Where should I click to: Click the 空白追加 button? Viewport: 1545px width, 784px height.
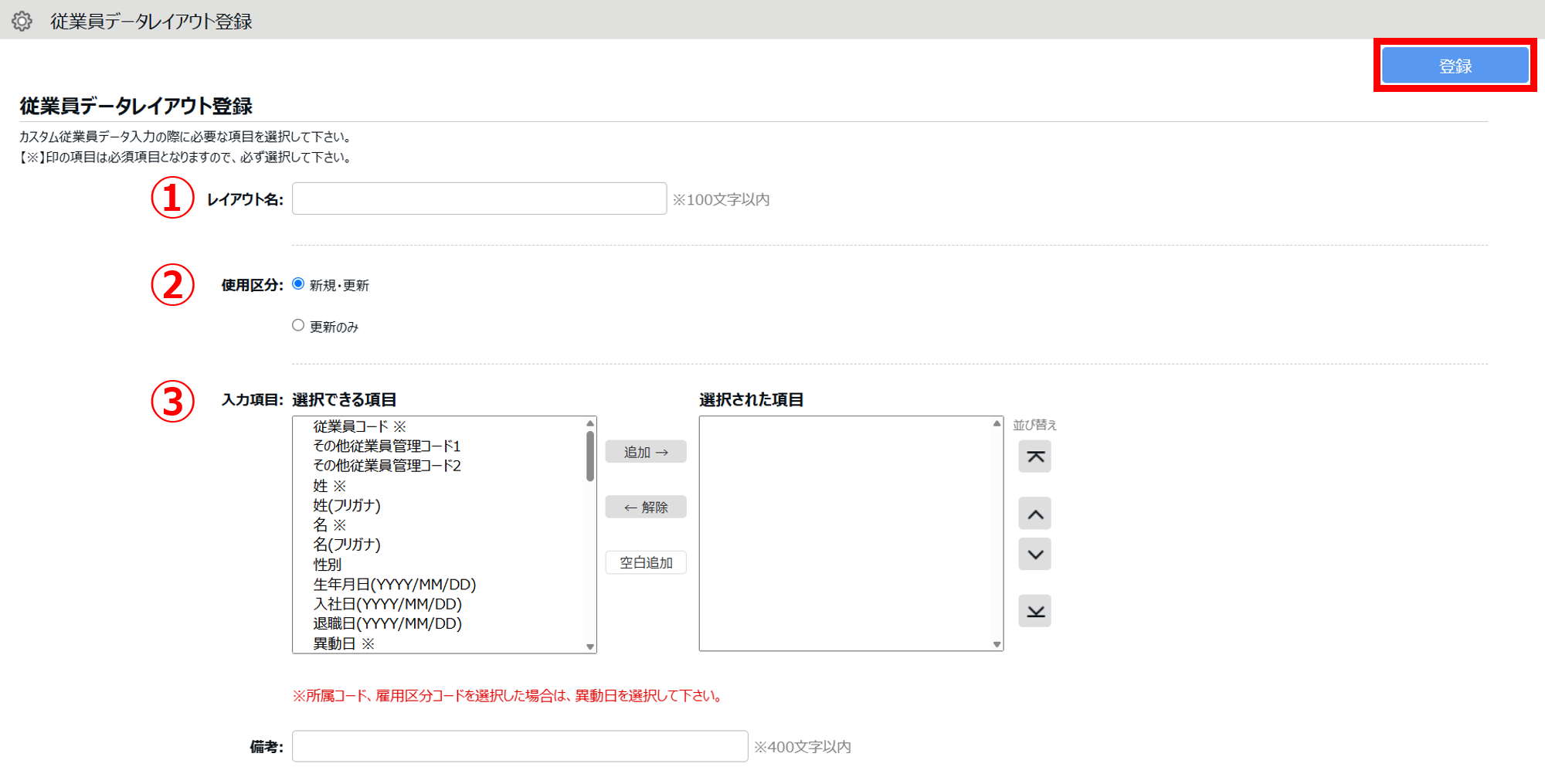point(646,563)
